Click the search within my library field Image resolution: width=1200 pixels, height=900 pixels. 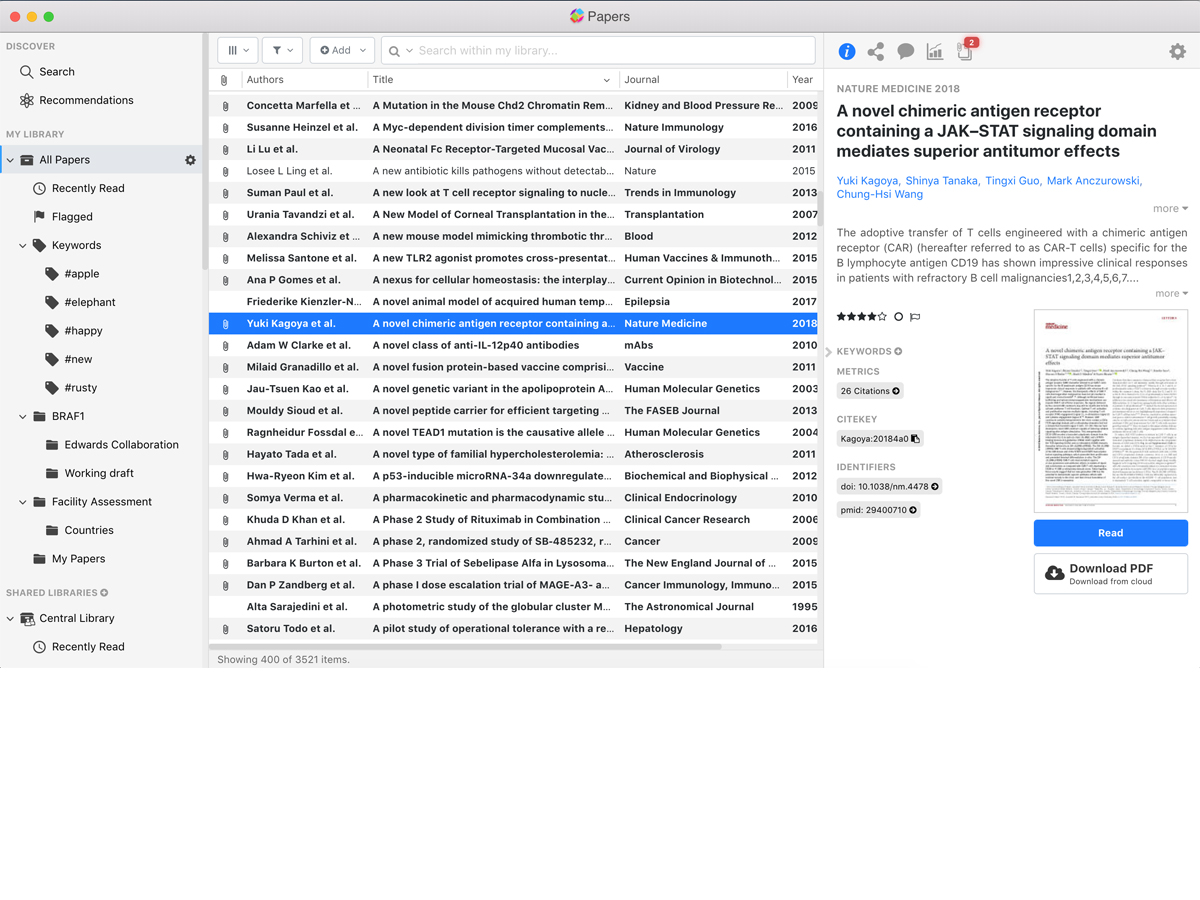(x=610, y=50)
